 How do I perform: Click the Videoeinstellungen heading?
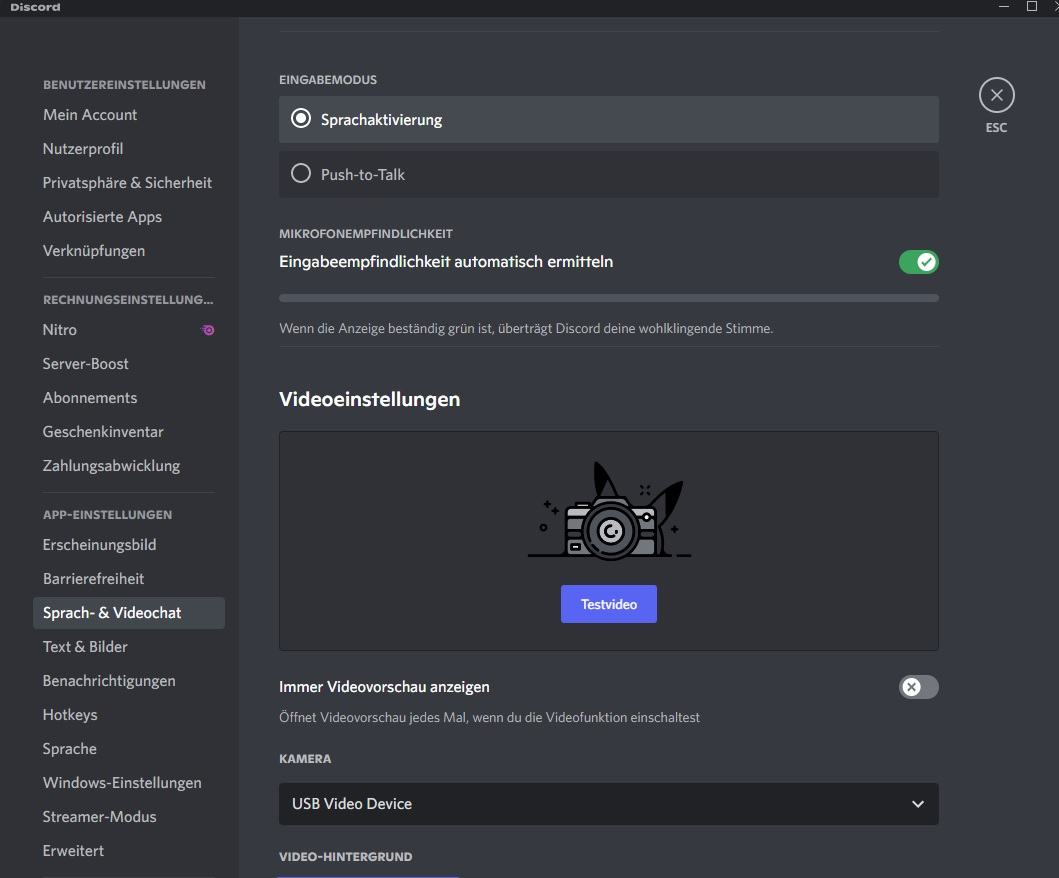pos(369,399)
